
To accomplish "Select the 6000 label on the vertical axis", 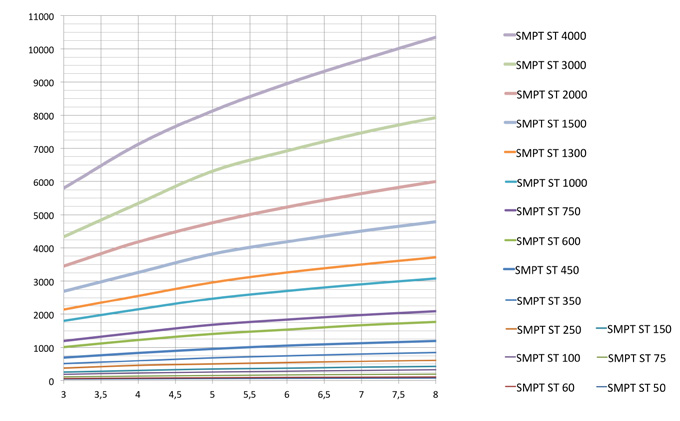I will pyautogui.click(x=43, y=182).
